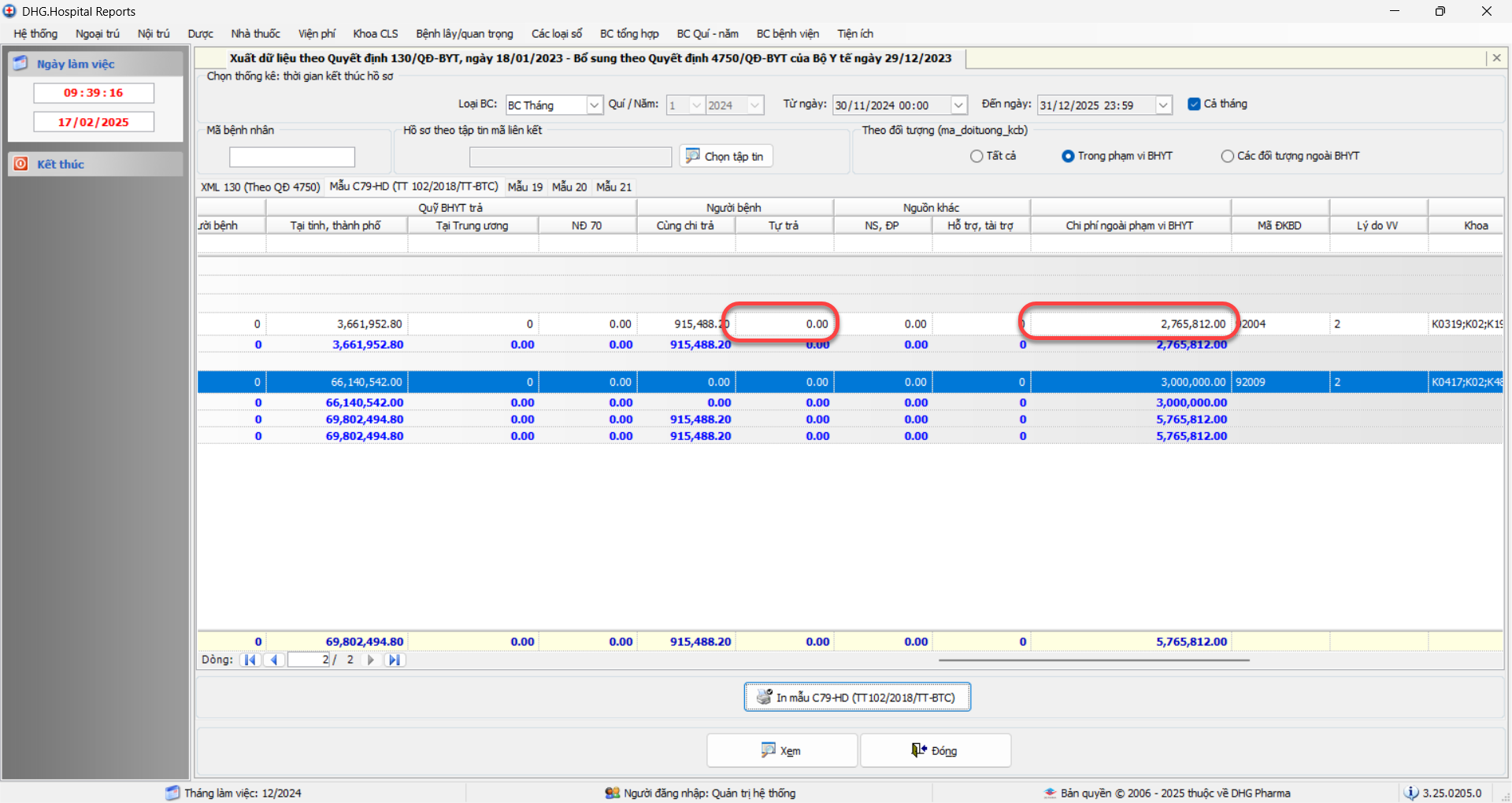Image resolution: width=1512 pixels, height=803 pixels.
Task: Switch to the Mẫu 20 tab
Action: pos(569,187)
